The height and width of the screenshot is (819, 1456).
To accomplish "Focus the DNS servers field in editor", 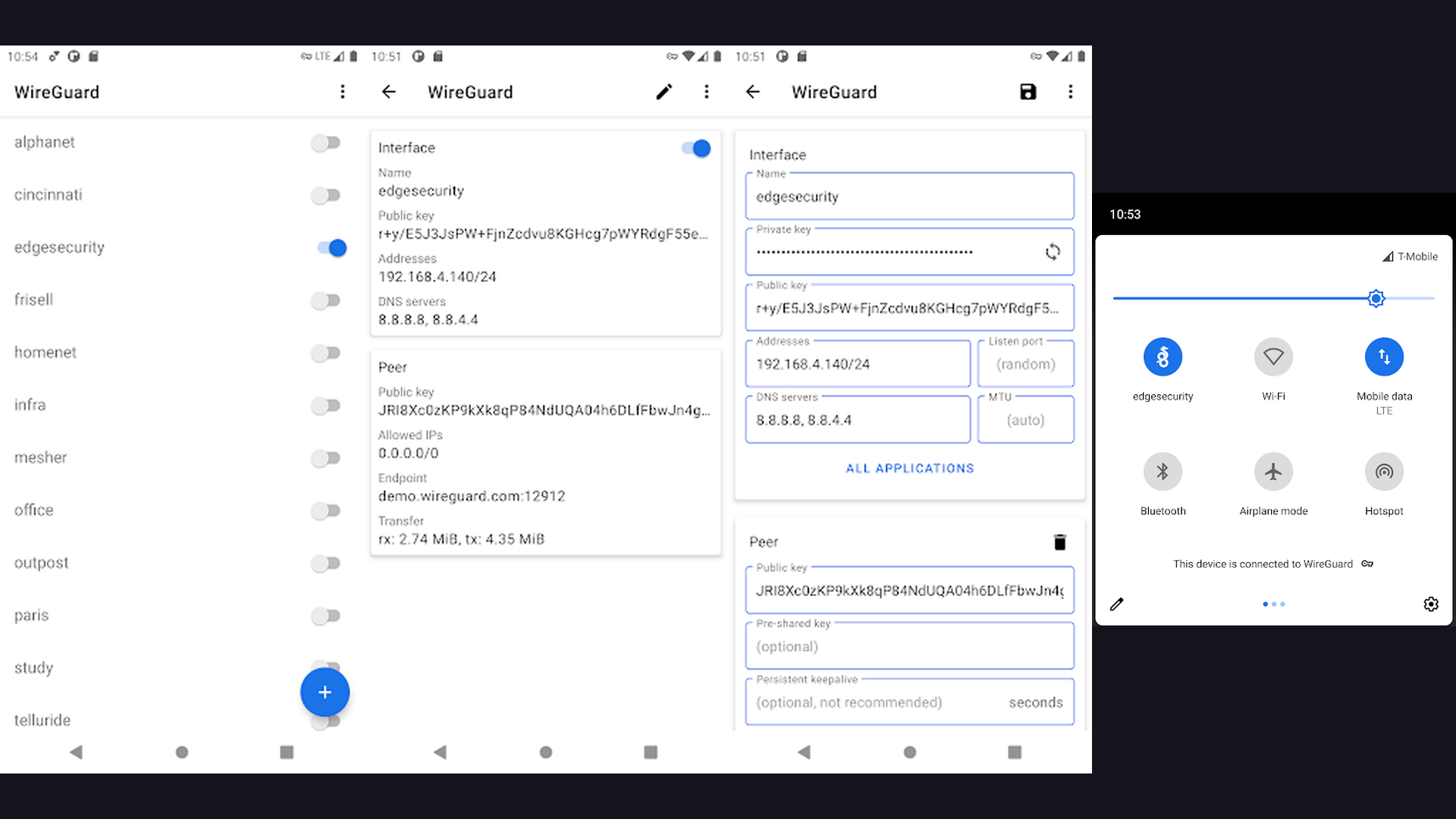I will coord(858,419).
